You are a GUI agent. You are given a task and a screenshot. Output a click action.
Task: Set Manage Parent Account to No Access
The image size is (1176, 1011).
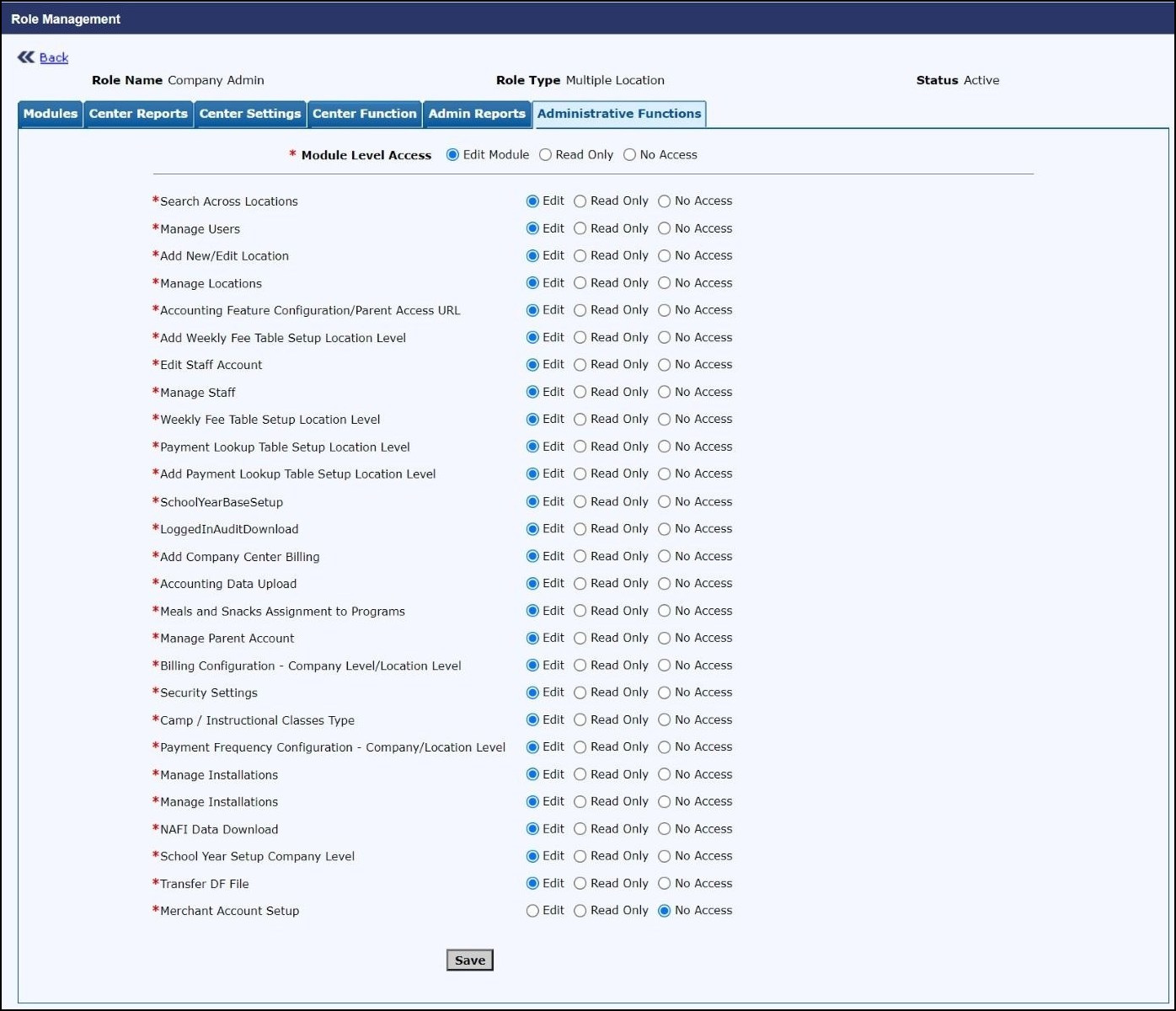click(x=665, y=638)
